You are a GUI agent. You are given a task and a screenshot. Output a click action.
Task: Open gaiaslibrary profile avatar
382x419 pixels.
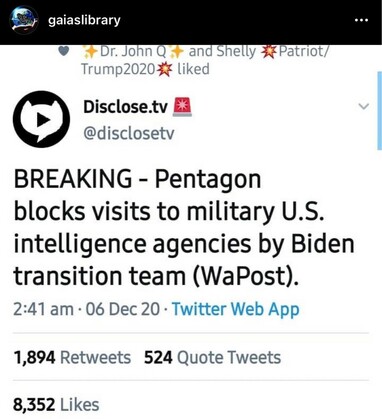24,20
